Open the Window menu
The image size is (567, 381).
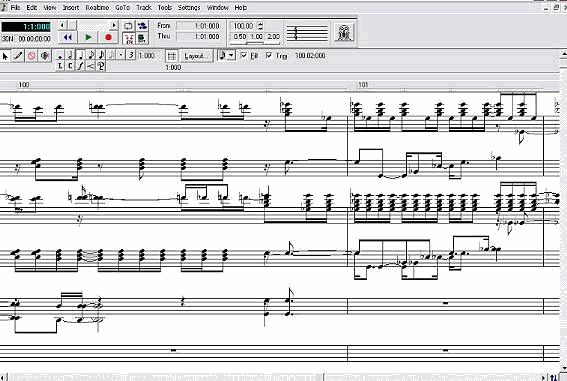(217, 7)
